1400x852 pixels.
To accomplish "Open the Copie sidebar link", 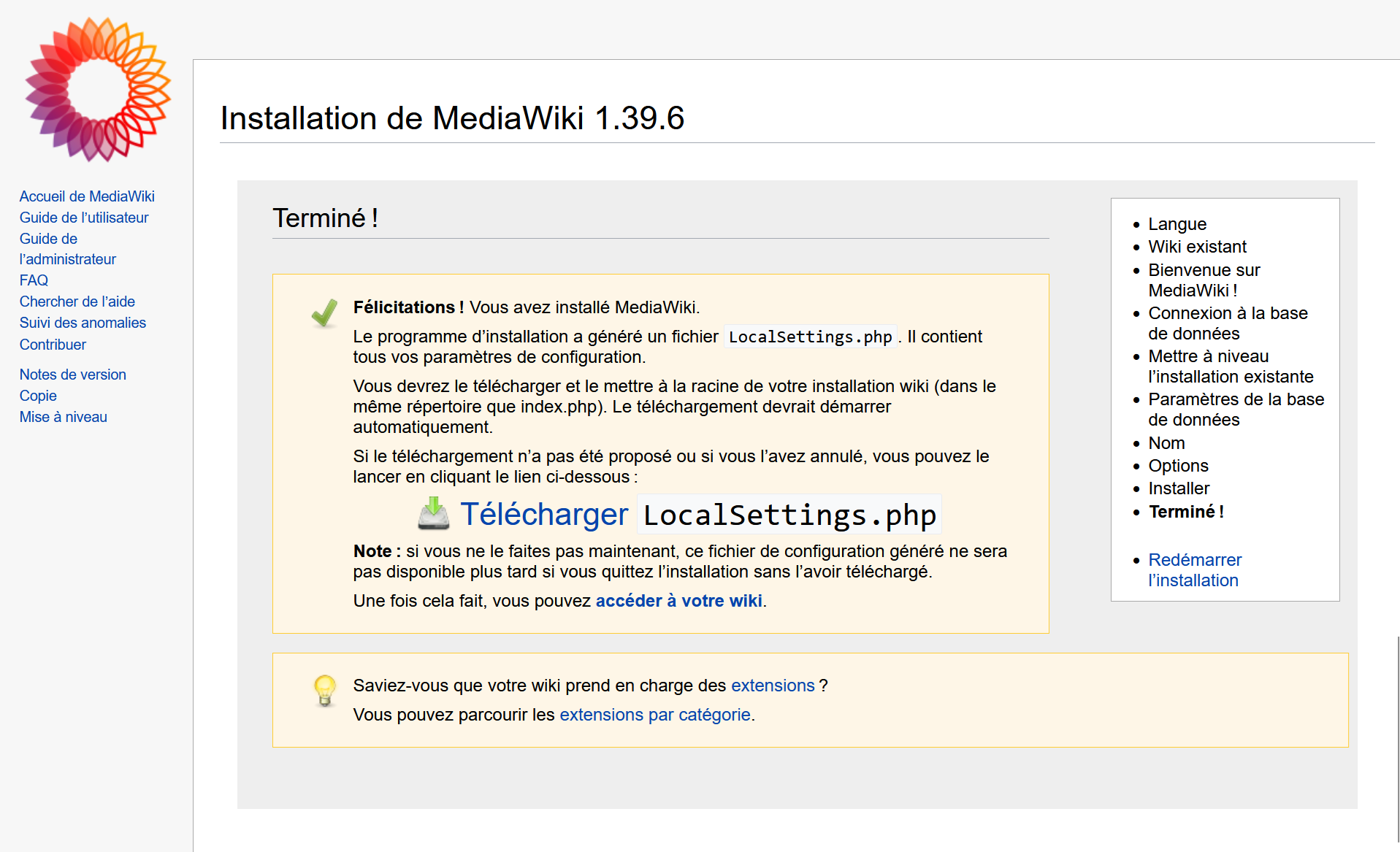I will coord(38,396).
